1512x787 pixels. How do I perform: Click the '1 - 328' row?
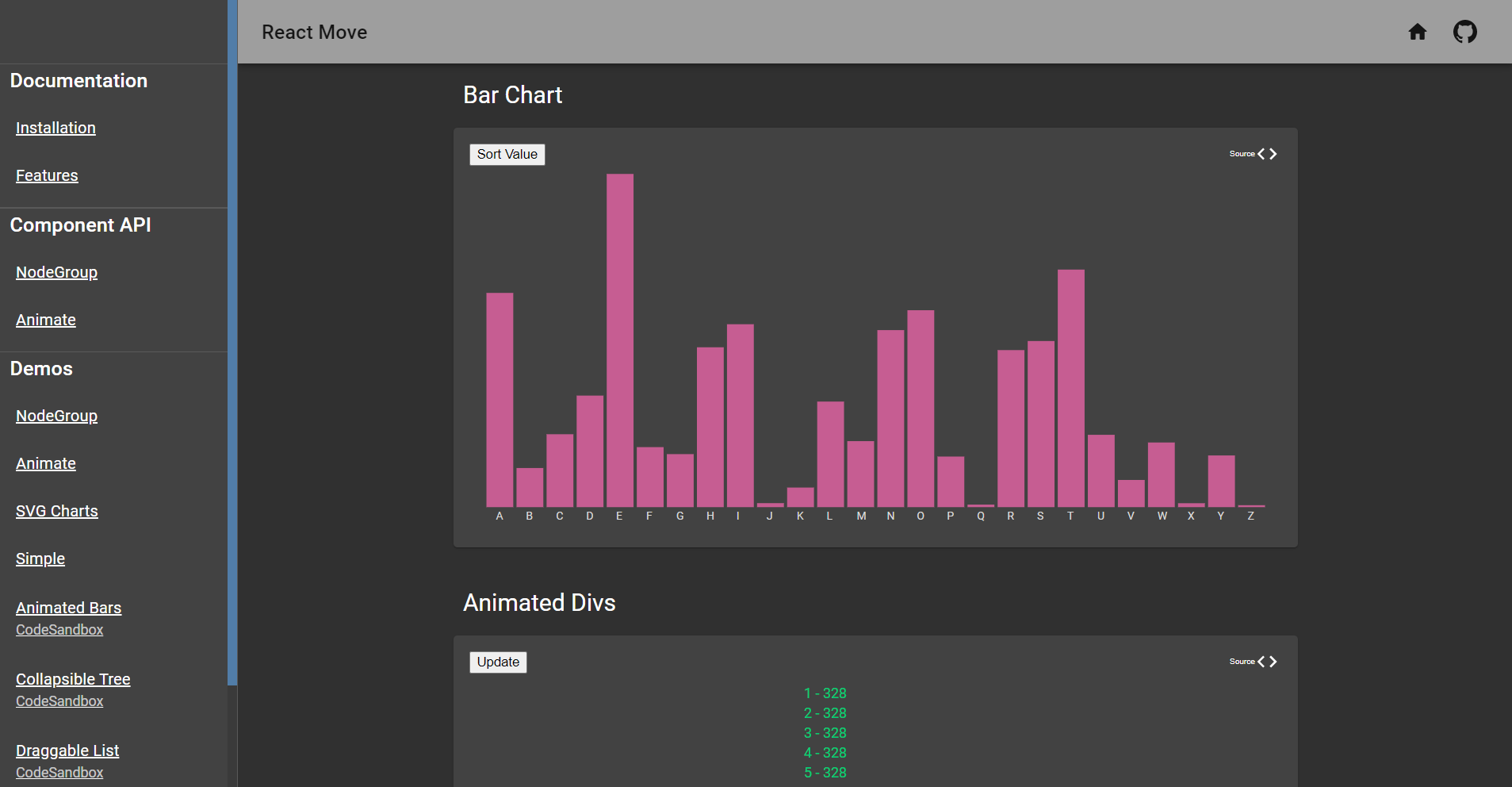[x=825, y=693]
